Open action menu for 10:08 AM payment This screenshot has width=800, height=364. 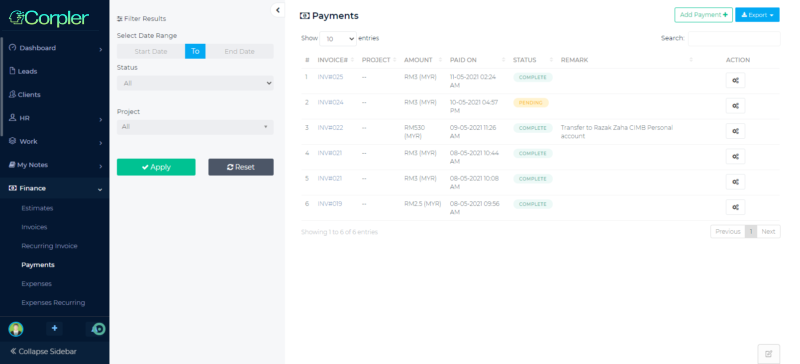click(x=735, y=182)
